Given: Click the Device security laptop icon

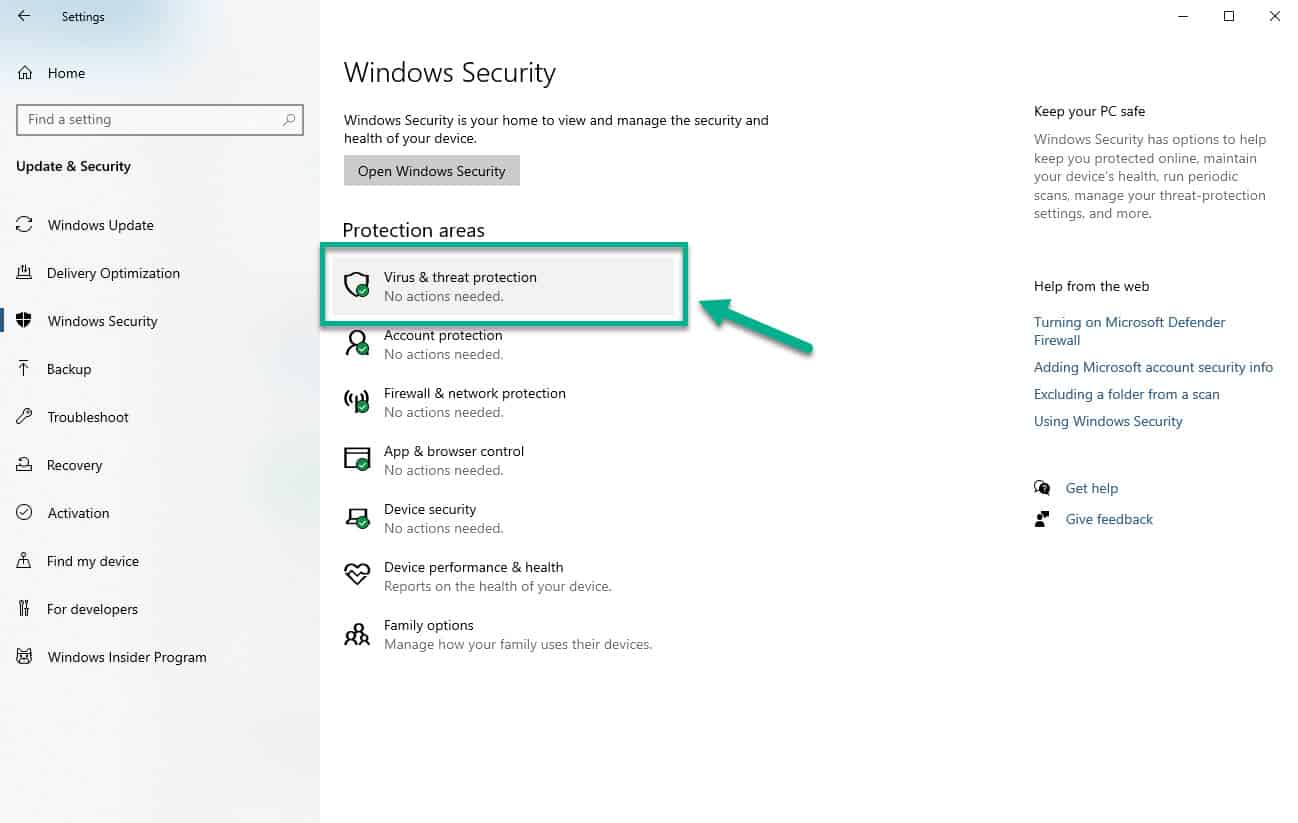Looking at the screenshot, I should point(357,518).
